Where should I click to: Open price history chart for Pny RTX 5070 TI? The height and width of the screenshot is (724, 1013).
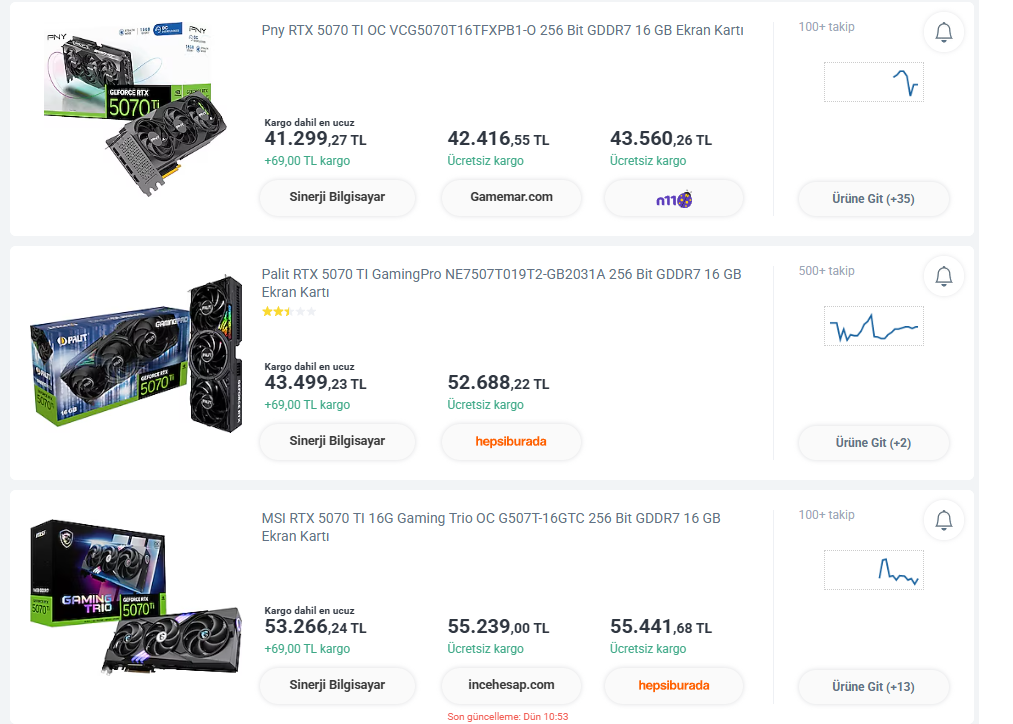873,82
